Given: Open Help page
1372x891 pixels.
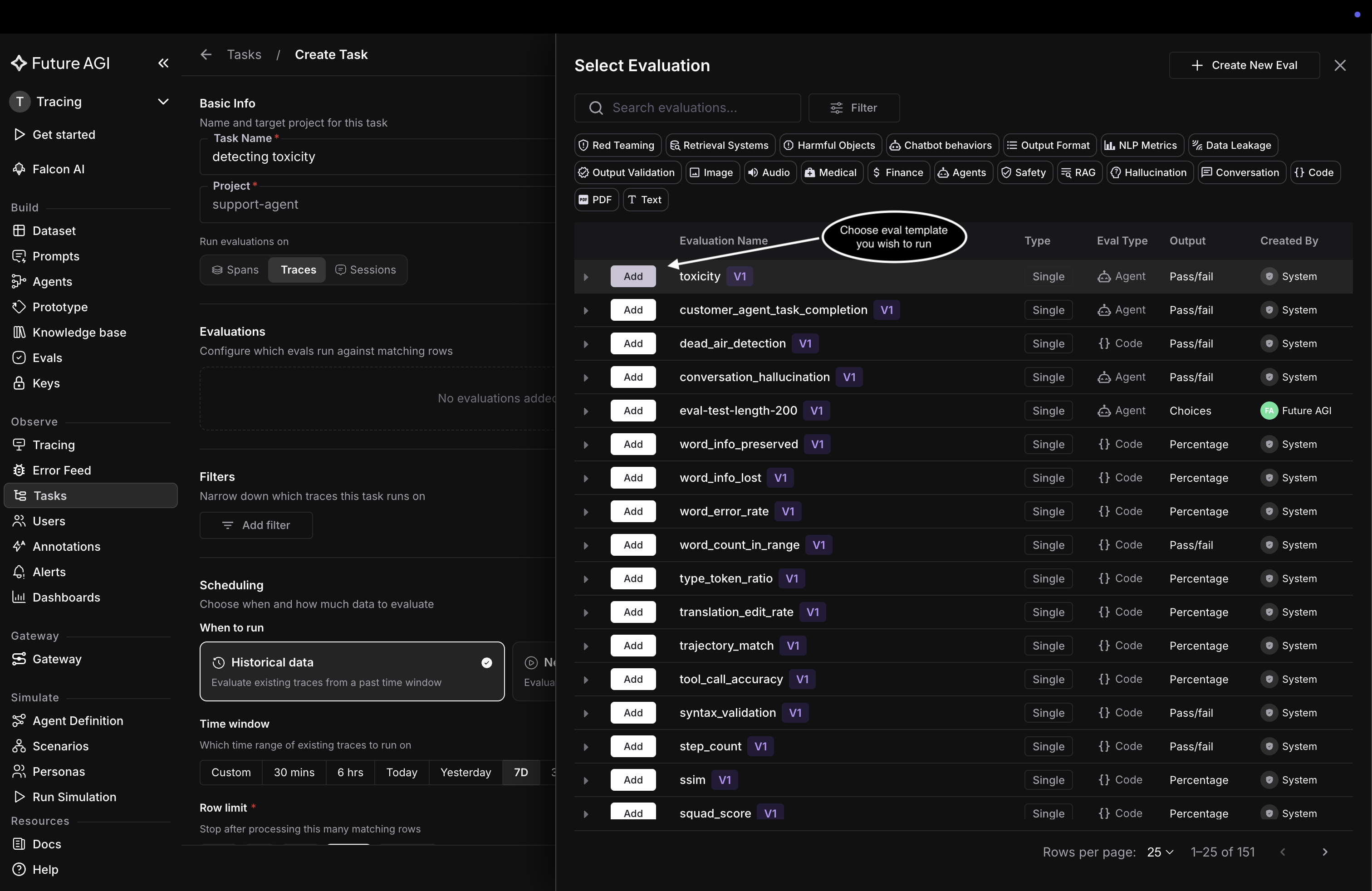Looking at the screenshot, I should 45,869.
